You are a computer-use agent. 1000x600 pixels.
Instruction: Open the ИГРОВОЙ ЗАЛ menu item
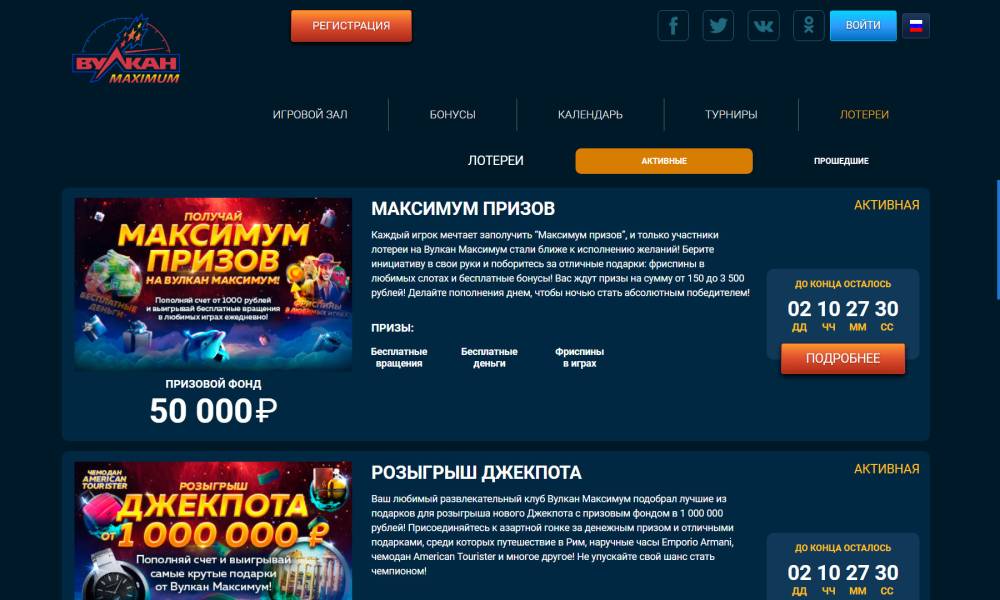(310, 115)
